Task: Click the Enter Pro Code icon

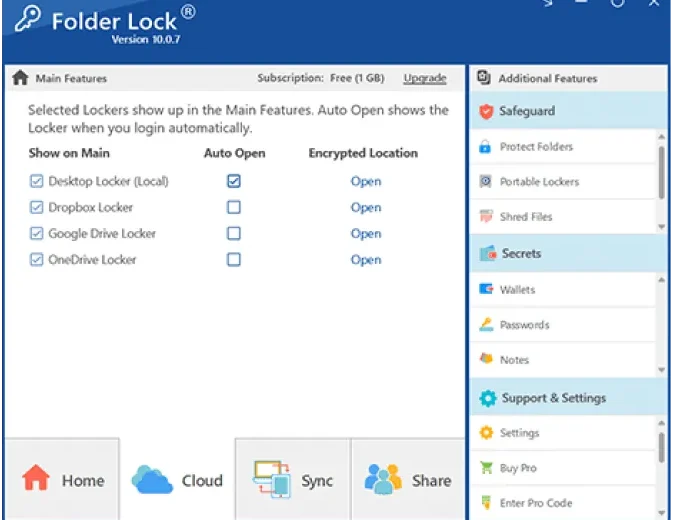Action: 486,502
